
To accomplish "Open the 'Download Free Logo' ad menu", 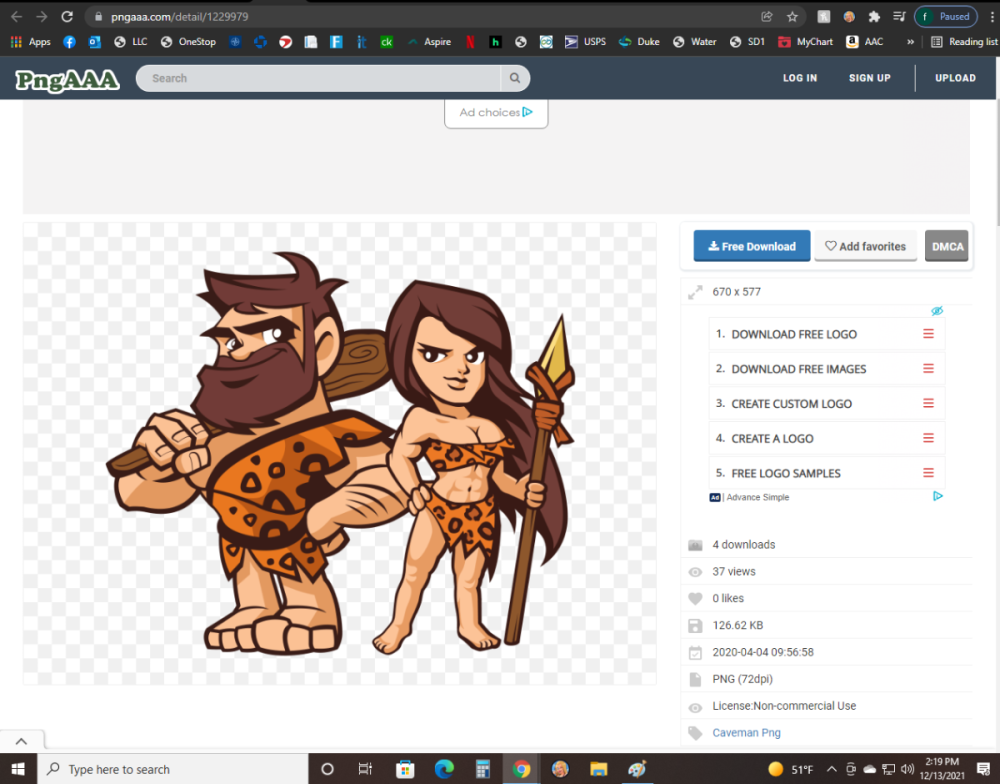I will pos(928,334).
